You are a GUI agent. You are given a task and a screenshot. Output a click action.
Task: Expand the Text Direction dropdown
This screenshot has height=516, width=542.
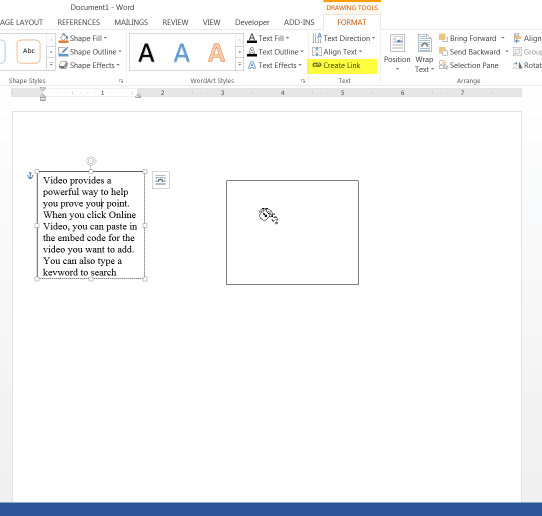373,38
